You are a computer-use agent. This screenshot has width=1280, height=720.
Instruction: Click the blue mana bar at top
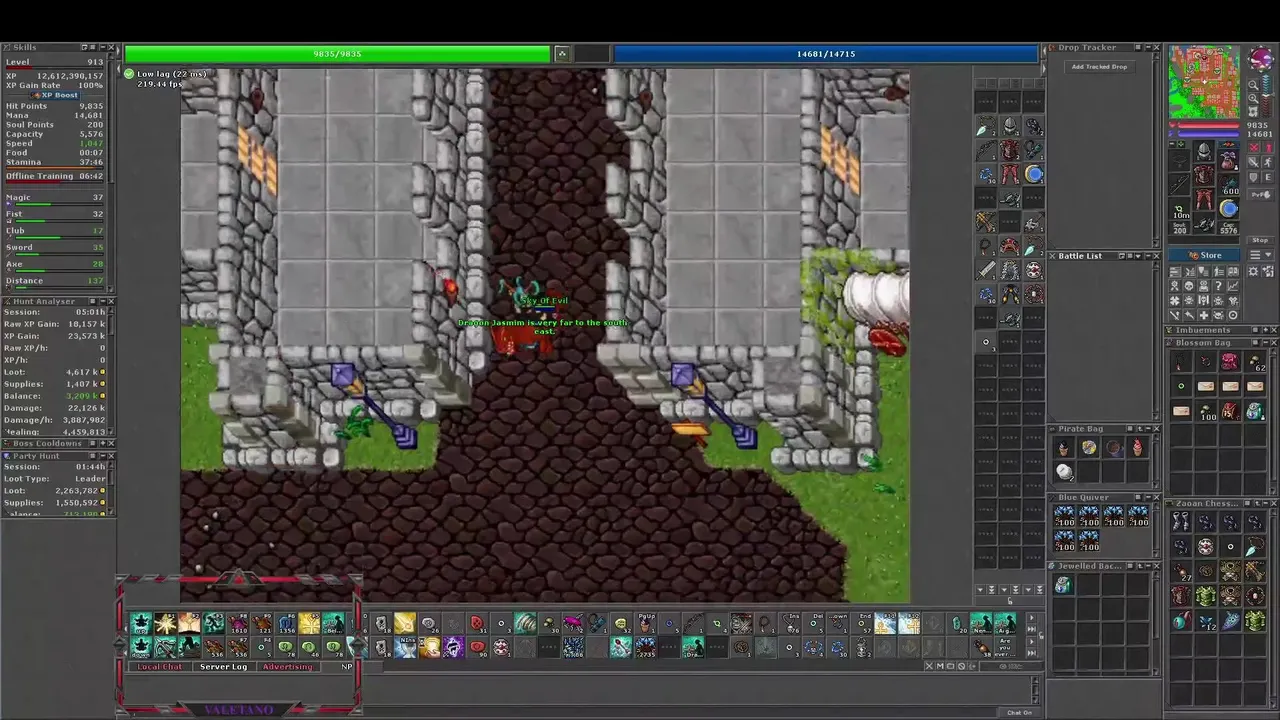coord(826,53)
